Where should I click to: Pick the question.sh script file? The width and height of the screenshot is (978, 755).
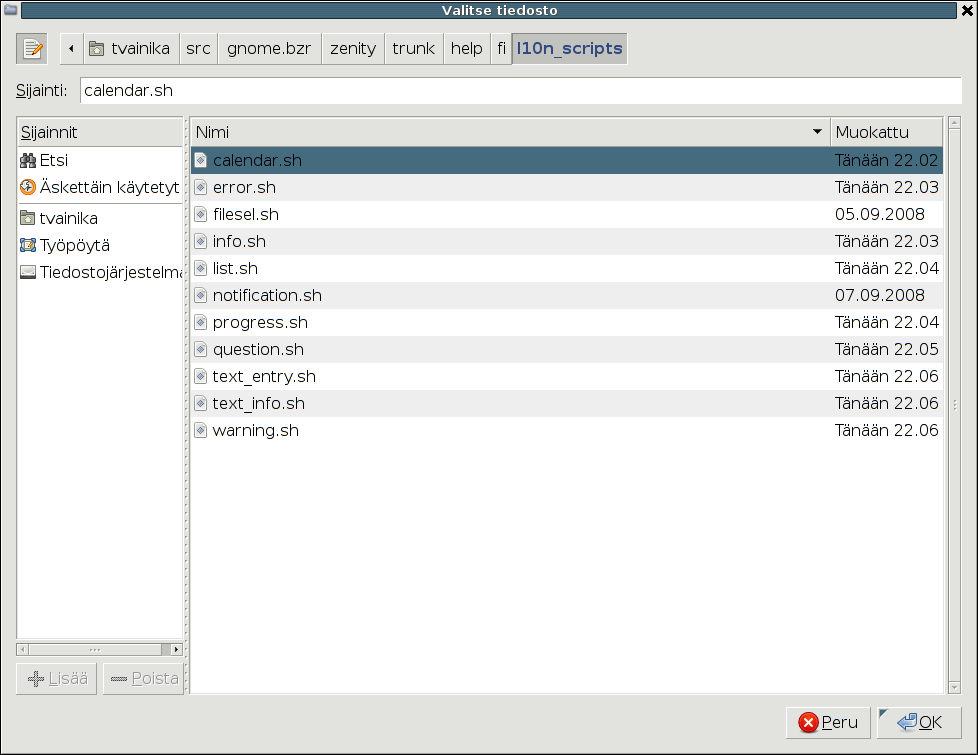[x=258, y=349]
